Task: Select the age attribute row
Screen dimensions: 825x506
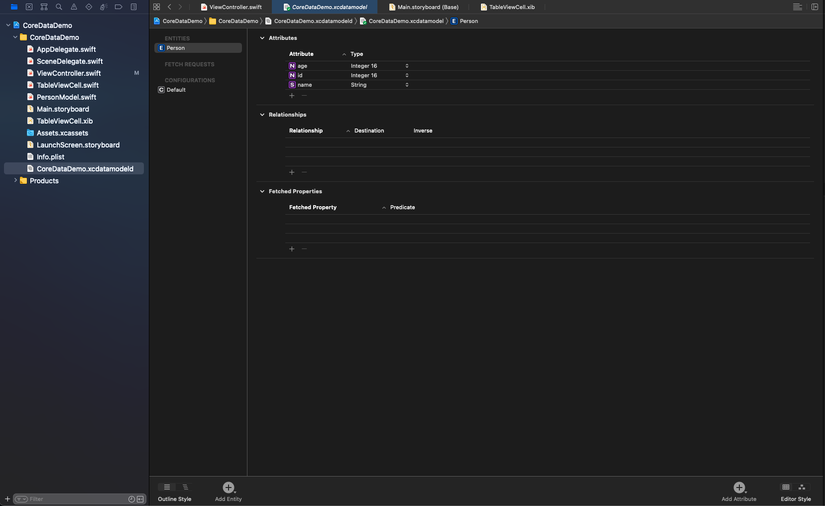Action: click(x=547, y=66)
